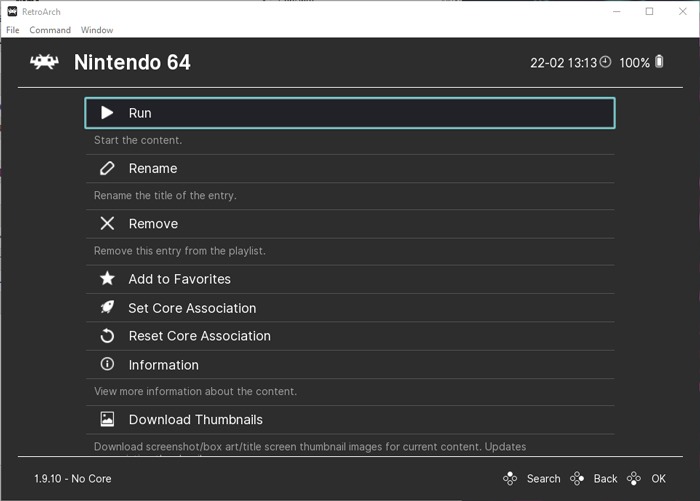This screenshot has width=700, height=501.
Task: Click the Reset Core Association circular arrow icon
Action: pyautogui.click(x=107, y=336)
